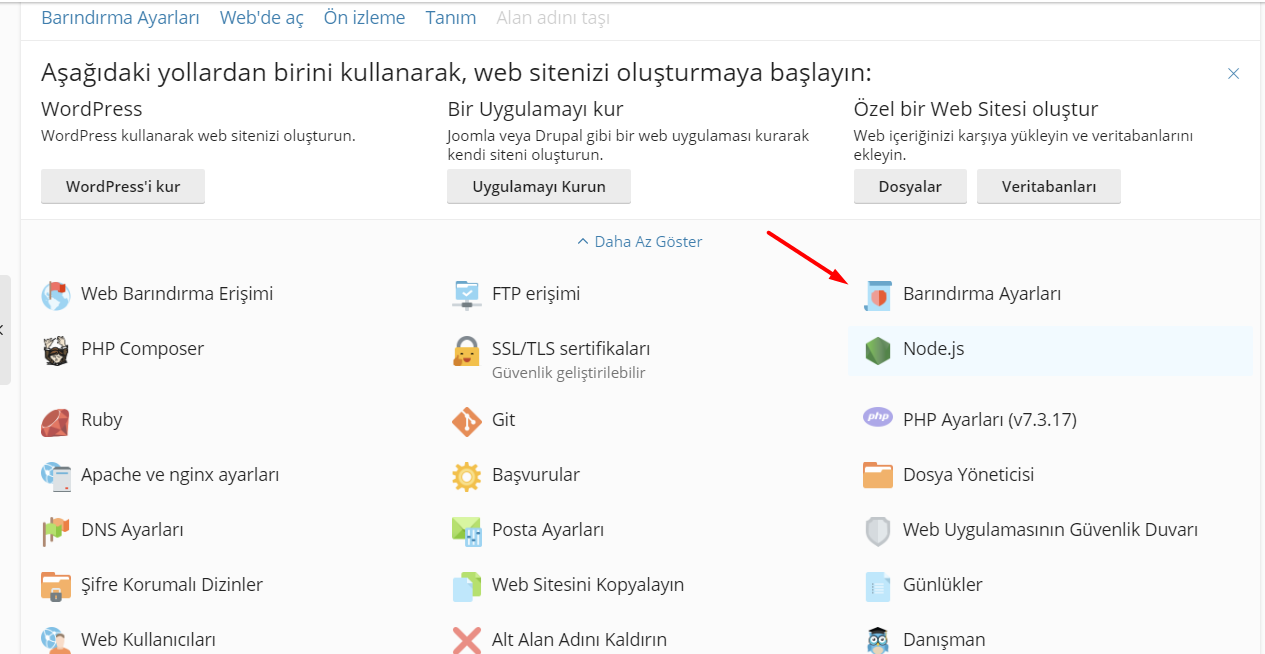Open Dosya Yöneticisi text link

tap(968, 475)
